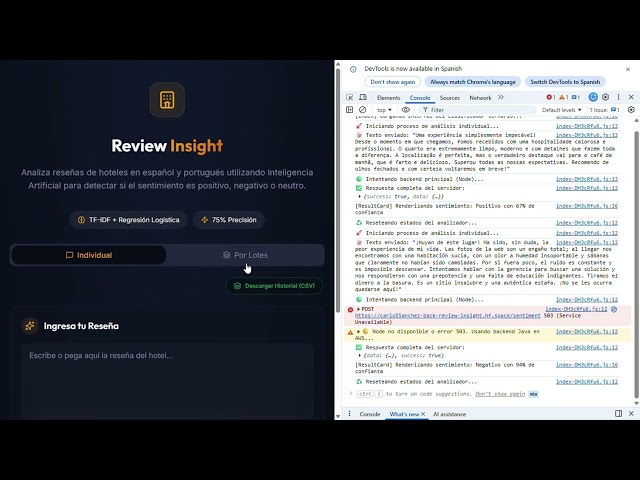Click 'DevTools is now available in Spanish' text
Viewport: 640px width, 480px height.
[x=413, y=69]
